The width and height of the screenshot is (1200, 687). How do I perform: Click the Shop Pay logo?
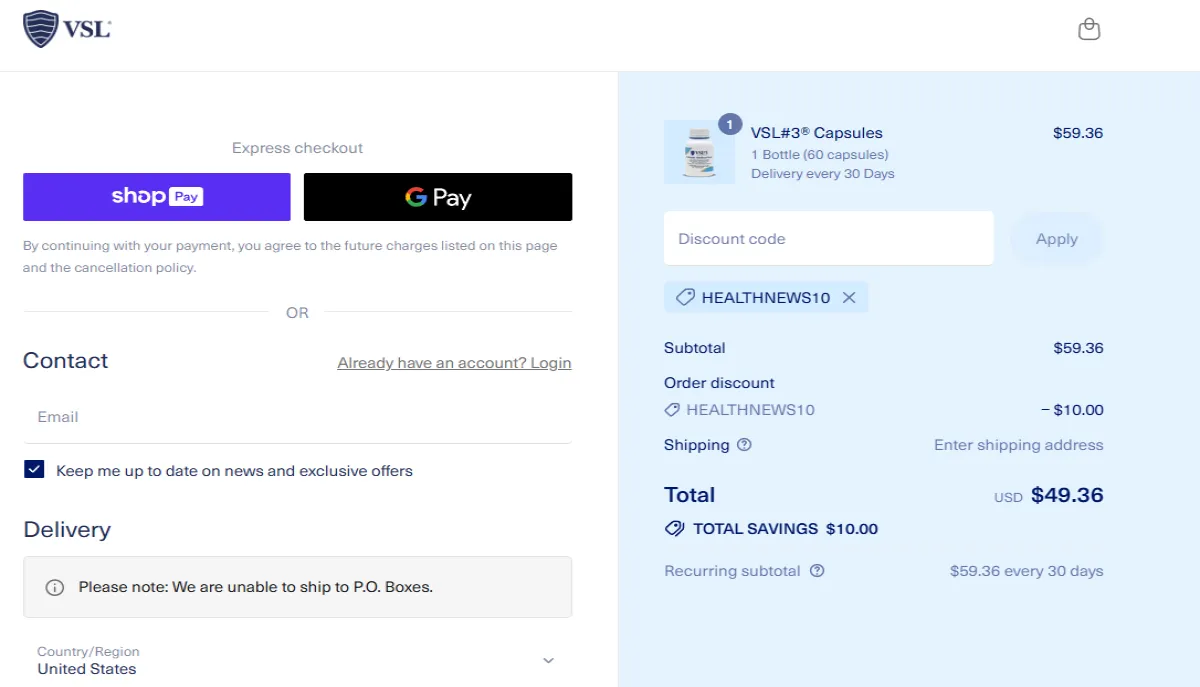point(156,197)
